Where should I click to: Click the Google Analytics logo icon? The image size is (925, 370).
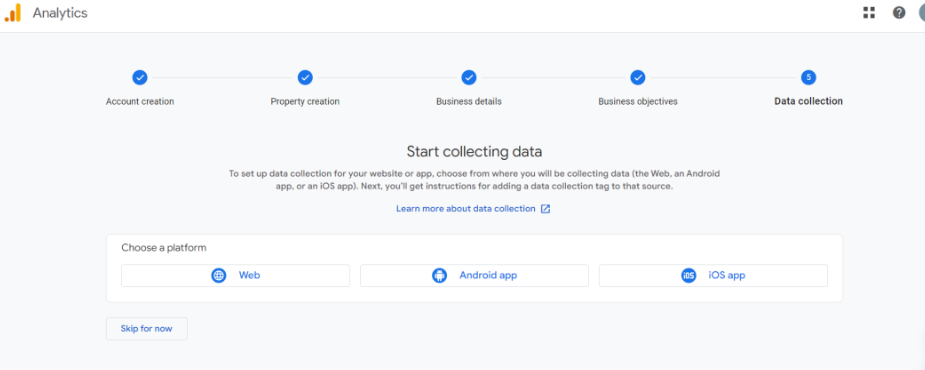pos(12,13)
